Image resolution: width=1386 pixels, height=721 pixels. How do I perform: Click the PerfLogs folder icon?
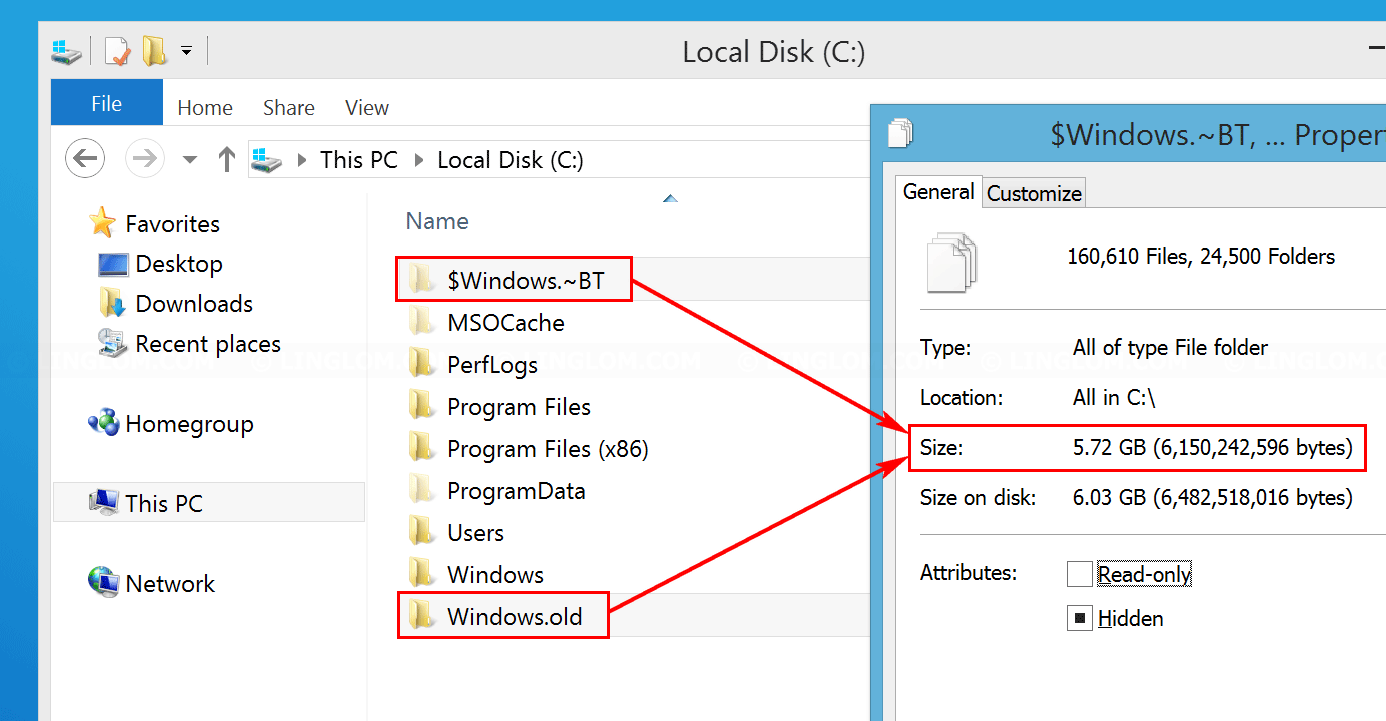[422, 364]
